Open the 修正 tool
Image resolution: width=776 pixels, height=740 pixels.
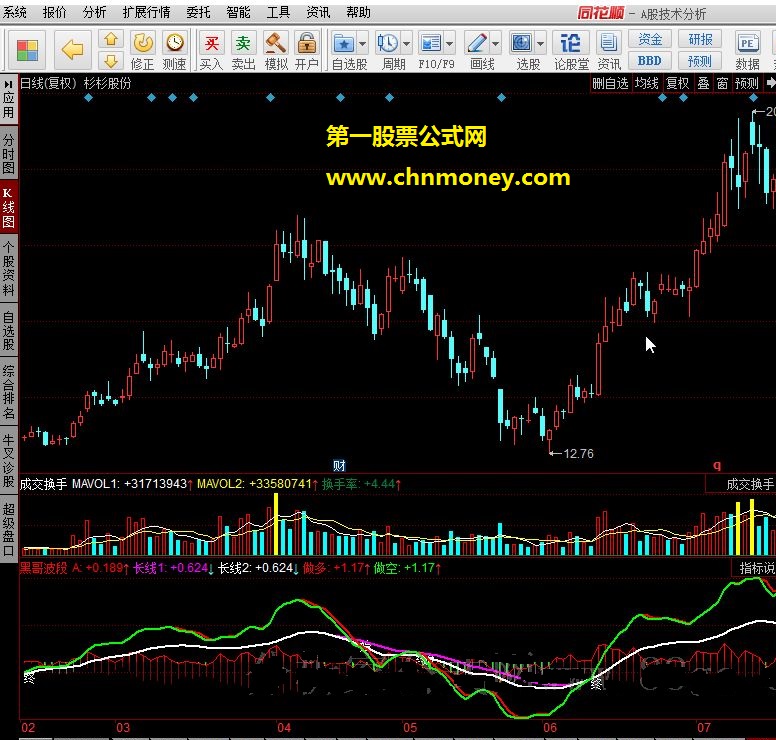coord(143,50)
